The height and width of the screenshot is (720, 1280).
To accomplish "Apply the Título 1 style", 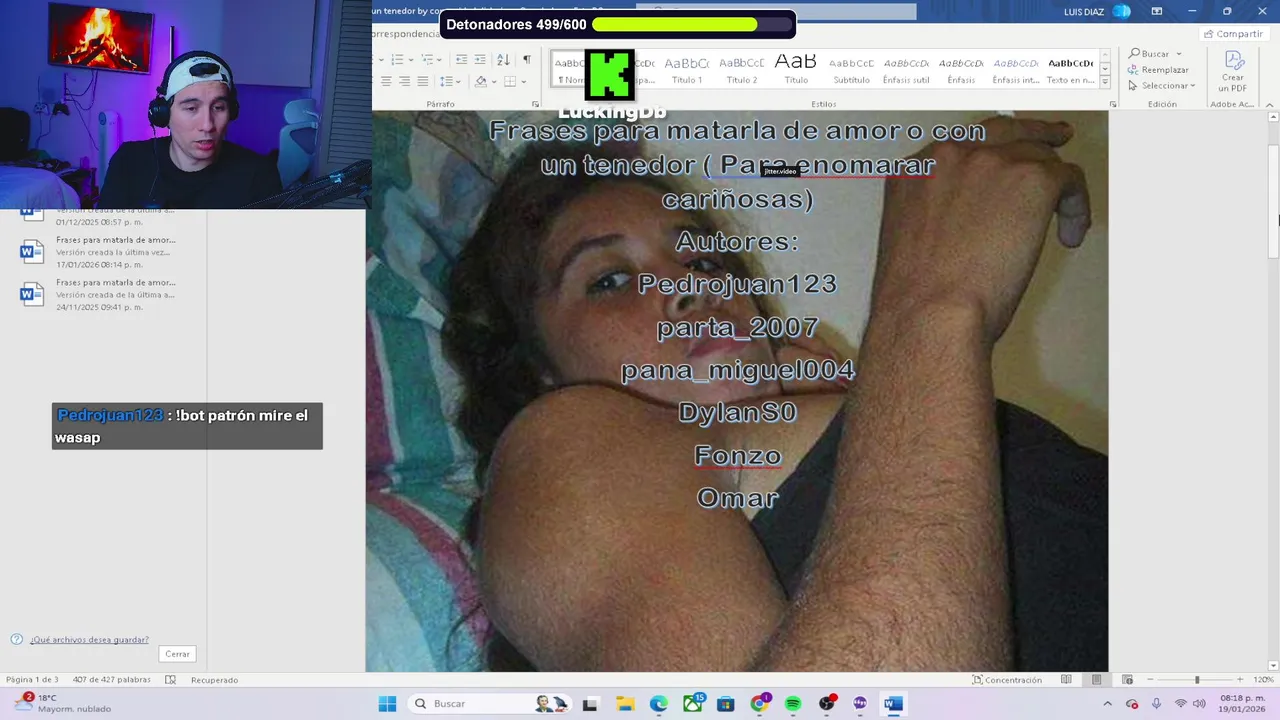I will pos(687,69).
